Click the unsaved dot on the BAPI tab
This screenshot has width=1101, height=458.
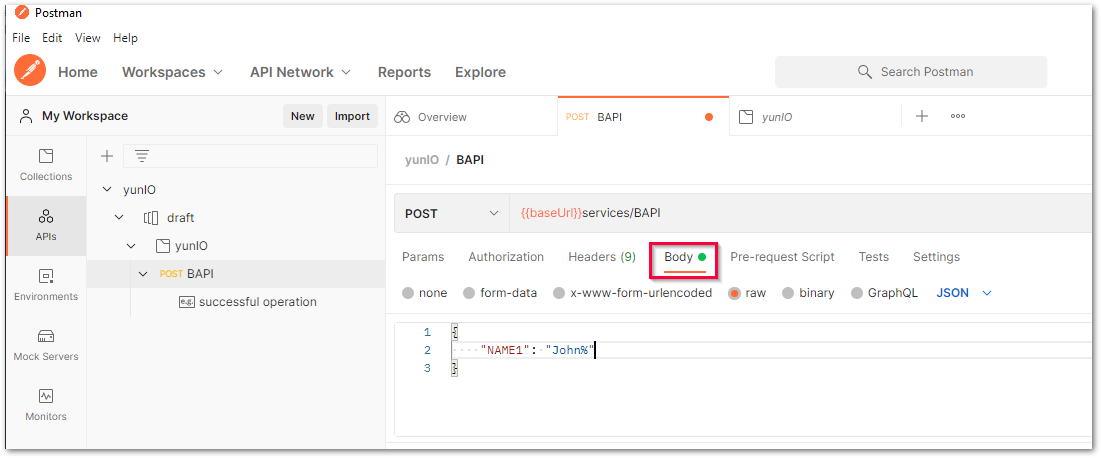(x=708, y=117)
